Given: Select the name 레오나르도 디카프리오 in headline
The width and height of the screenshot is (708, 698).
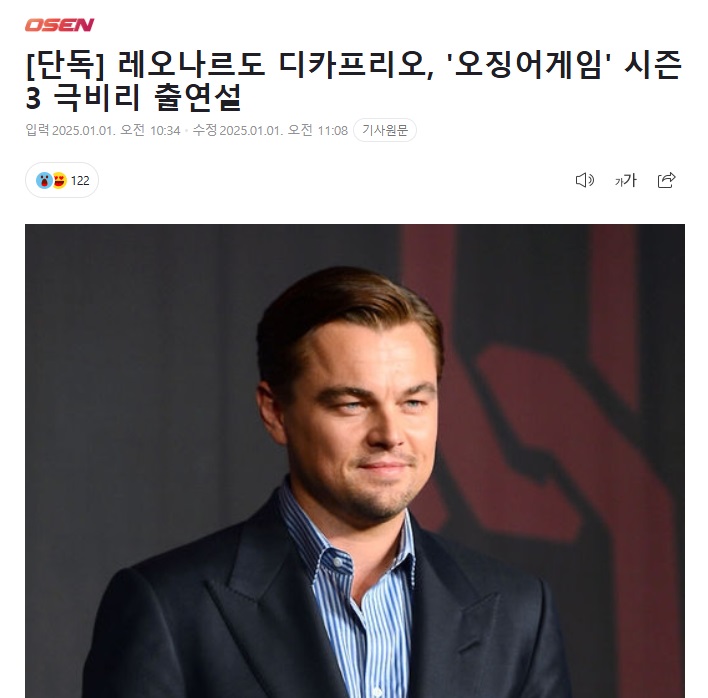Looking at the screenshot, I should click(x=275, y=64).
